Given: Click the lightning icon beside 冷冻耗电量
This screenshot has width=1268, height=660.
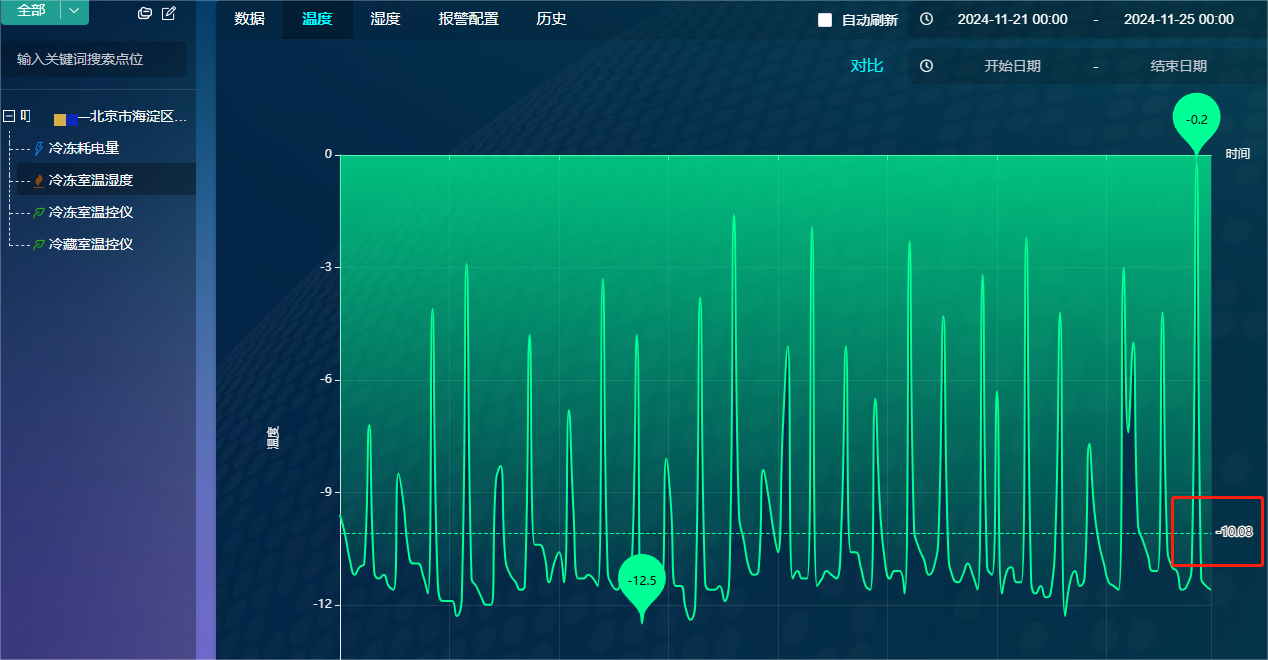Looking at the screenshot, I should tap(39, 148).
